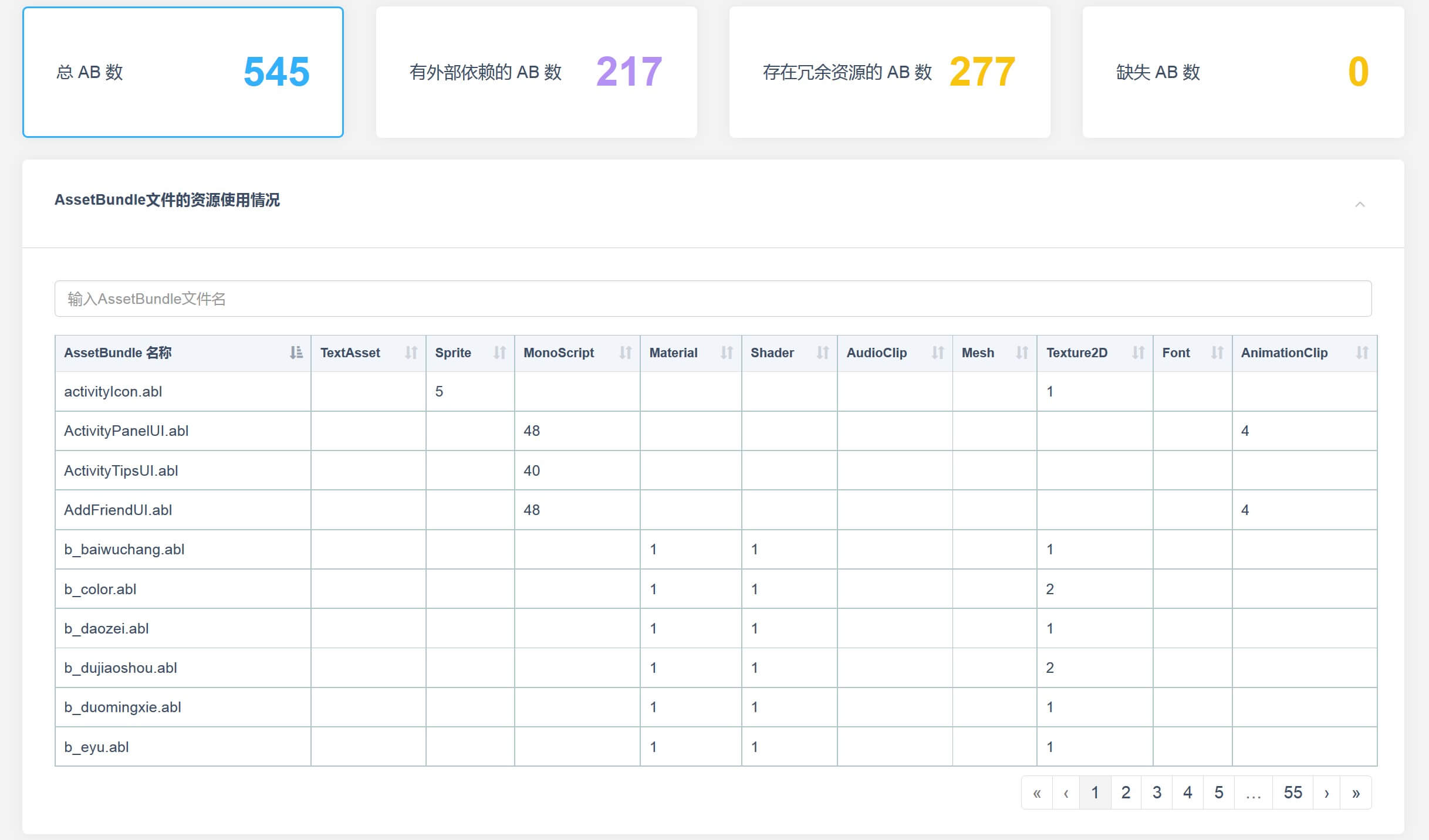Sort by AudioClip column icon
The width and height of the screenshot is (1429, 840).
(x=937, y=353)
